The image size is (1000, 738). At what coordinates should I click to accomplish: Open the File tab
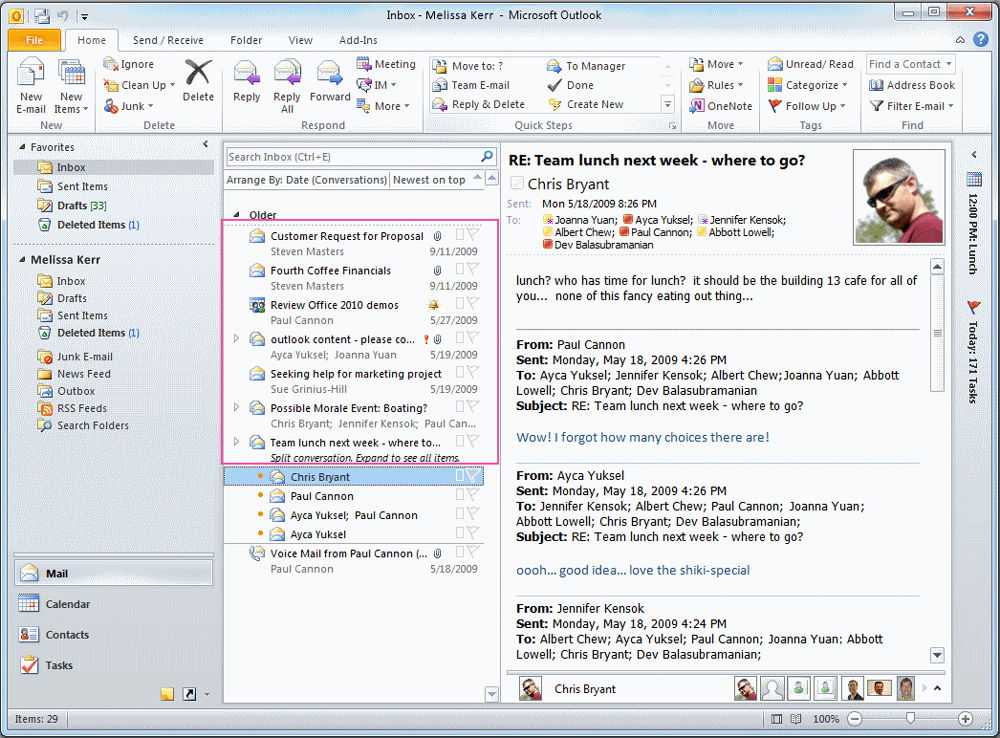35,40
